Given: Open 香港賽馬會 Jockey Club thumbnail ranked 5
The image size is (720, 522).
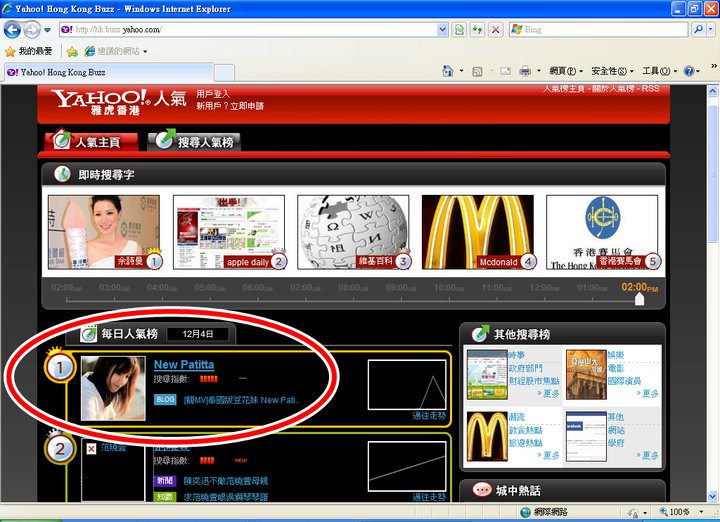Looking at the screenshot, I should pyautogui.click(x=602, y=232).
